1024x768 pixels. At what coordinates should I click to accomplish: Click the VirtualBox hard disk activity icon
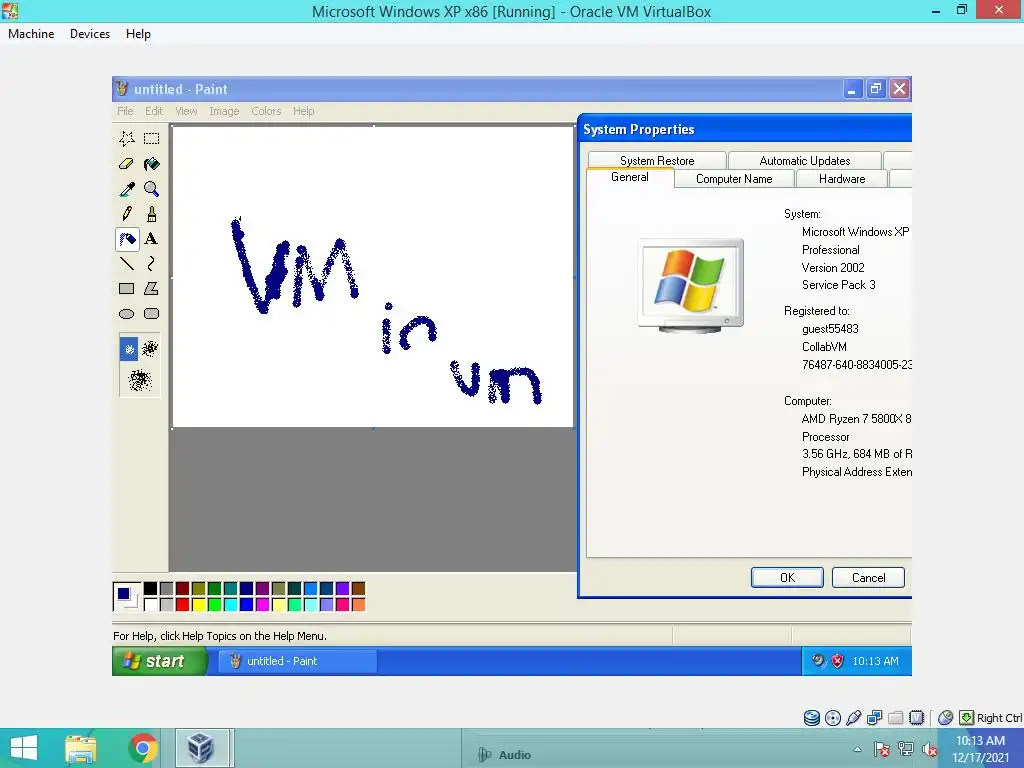click(x=812, y=718)
